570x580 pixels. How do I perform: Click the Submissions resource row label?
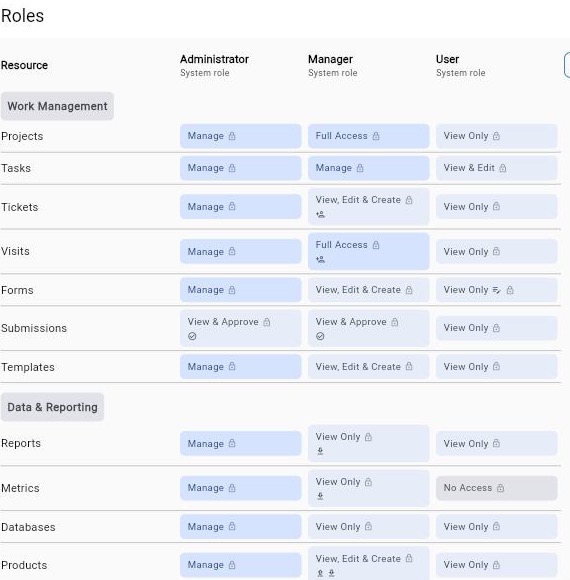pyautogui.click(x=34, y=328)
